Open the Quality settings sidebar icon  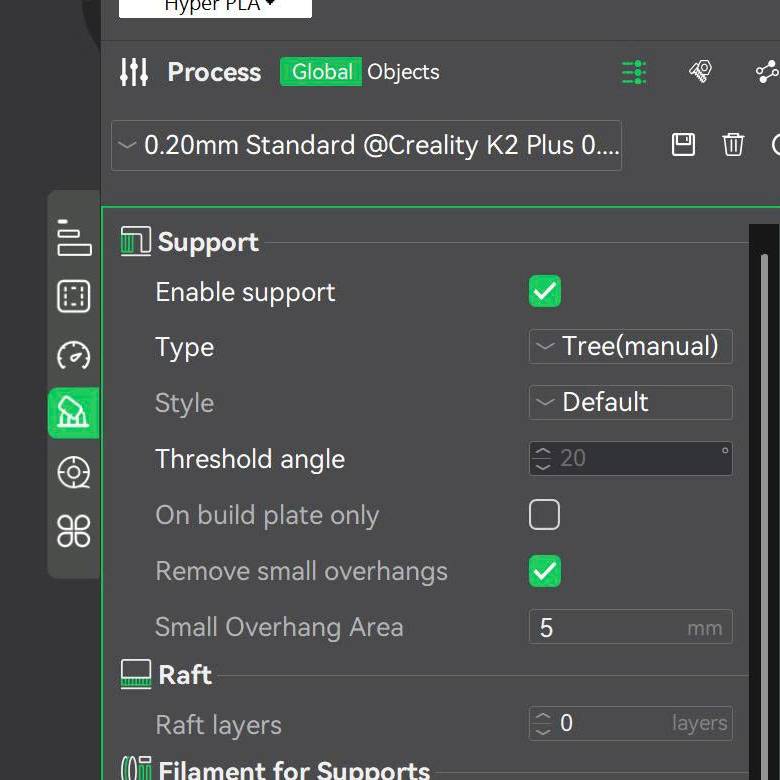point(74,238)
